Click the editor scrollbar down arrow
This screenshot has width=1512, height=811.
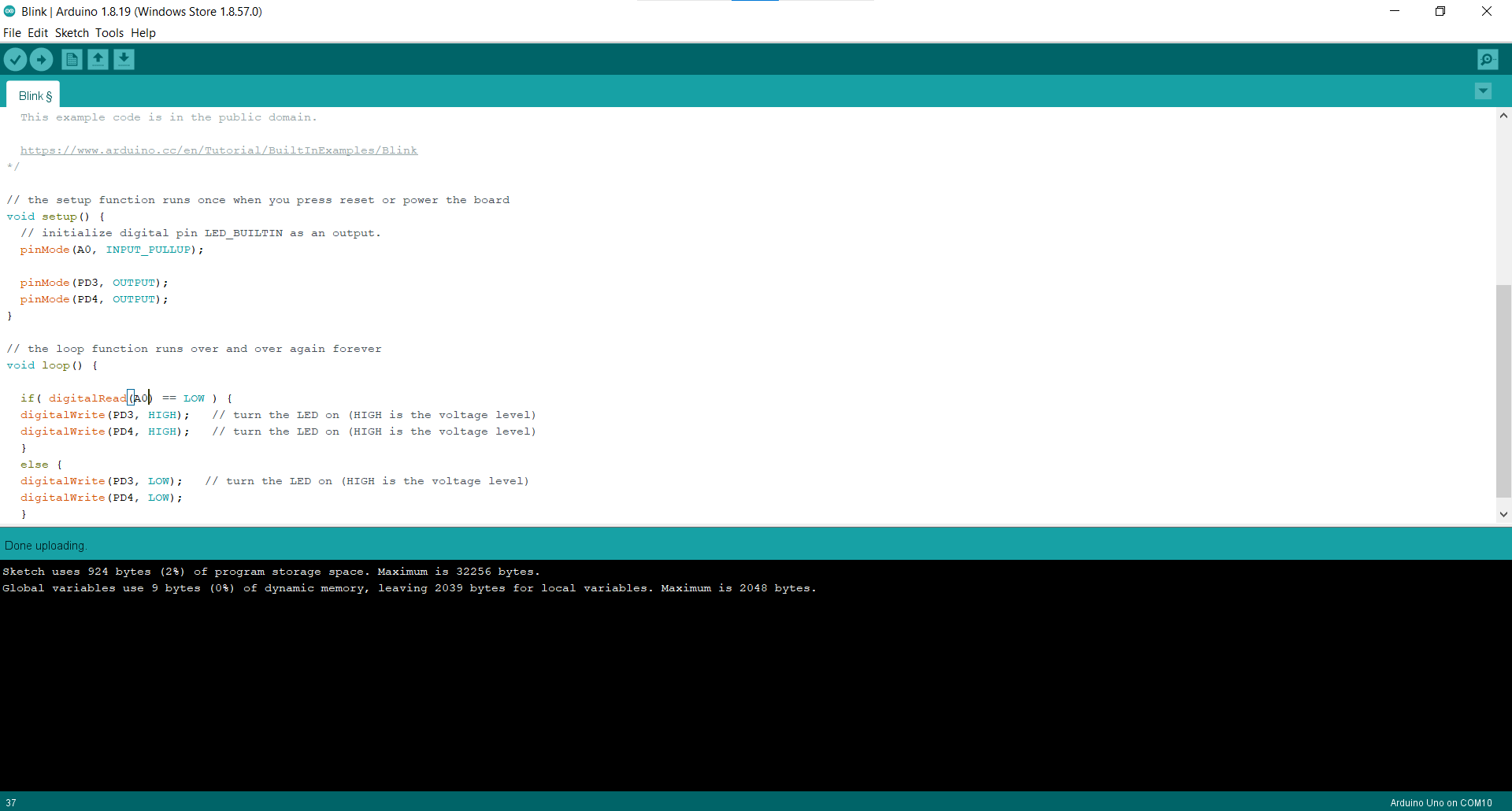[x=1503, y=514]
